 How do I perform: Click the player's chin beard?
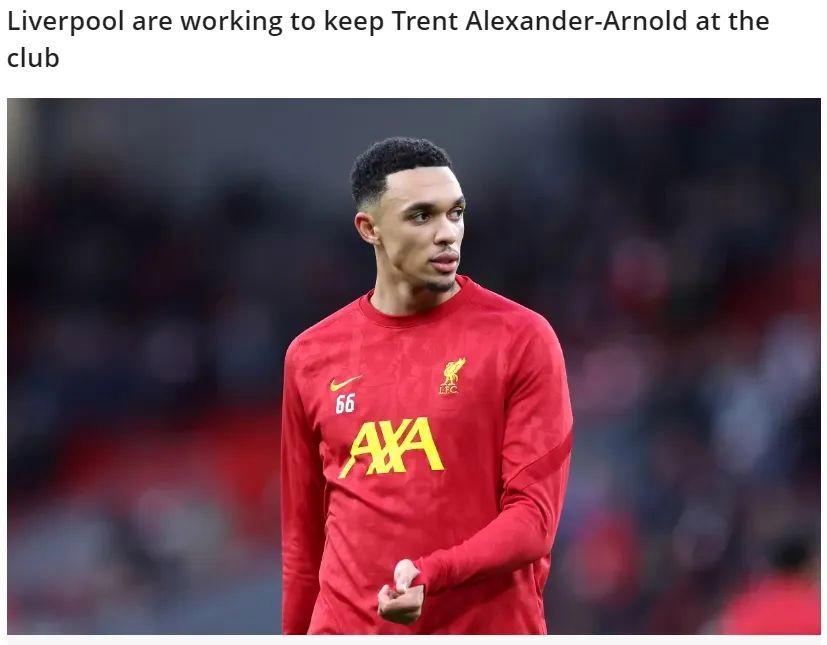[440, 286]
